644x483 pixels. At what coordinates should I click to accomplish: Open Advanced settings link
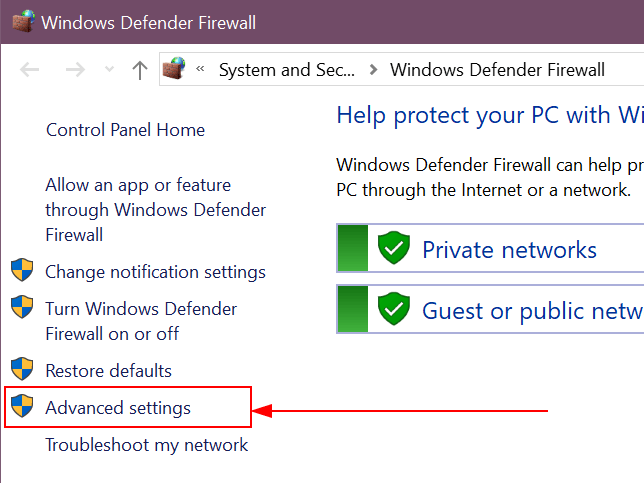[118, 408]
